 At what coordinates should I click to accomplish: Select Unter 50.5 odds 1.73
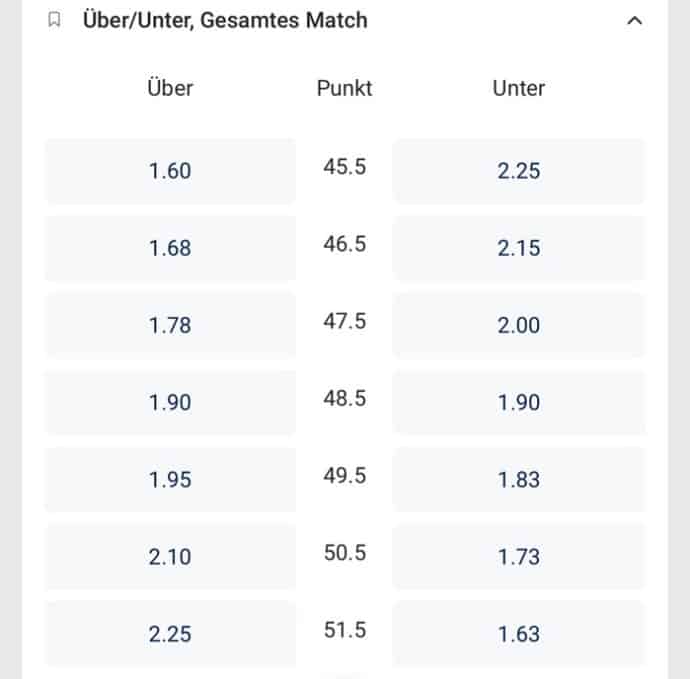[x=518, y=557]
